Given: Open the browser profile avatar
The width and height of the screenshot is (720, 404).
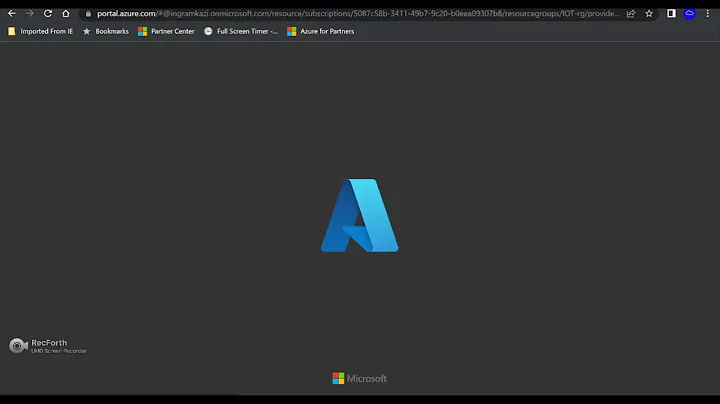Looking at the screenshot, I should click(689, 13).
